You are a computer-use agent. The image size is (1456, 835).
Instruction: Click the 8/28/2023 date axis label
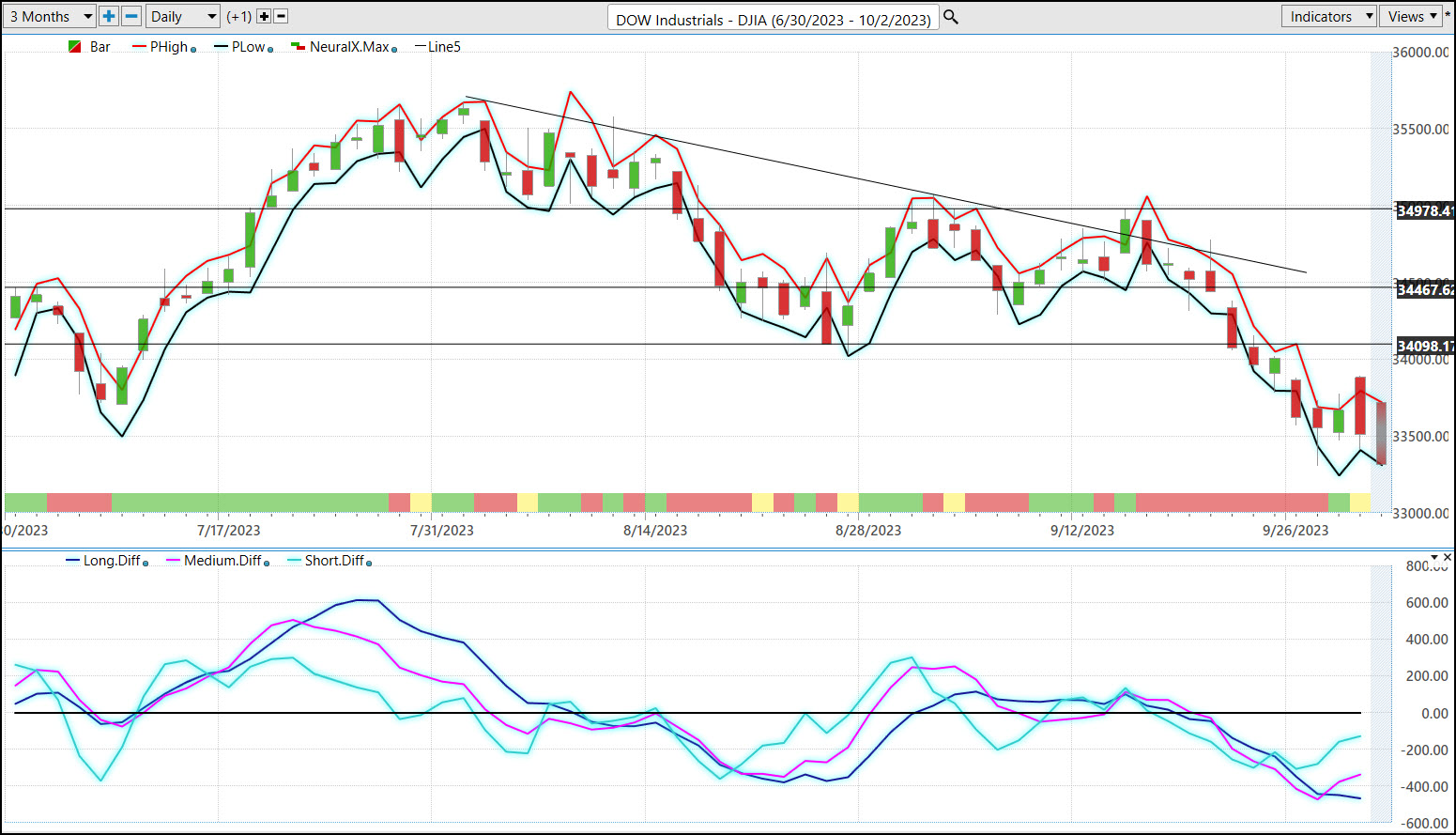868,531
